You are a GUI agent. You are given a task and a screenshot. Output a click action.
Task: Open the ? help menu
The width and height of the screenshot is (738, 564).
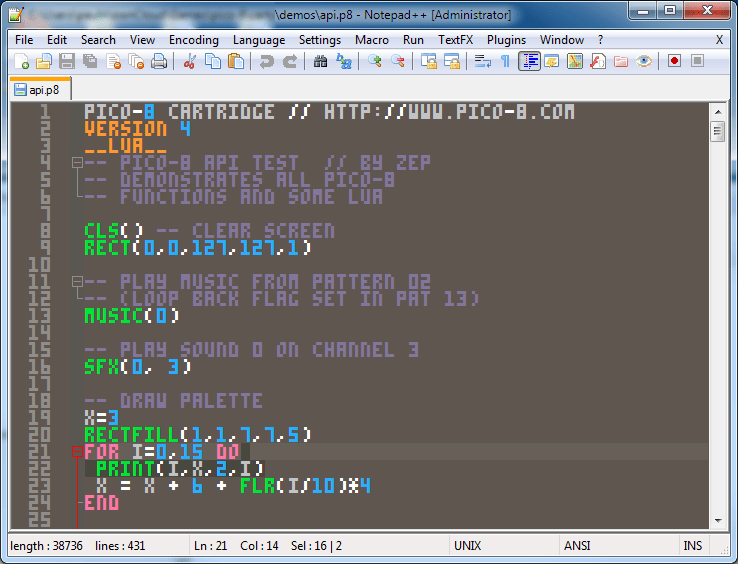point(601,40)
